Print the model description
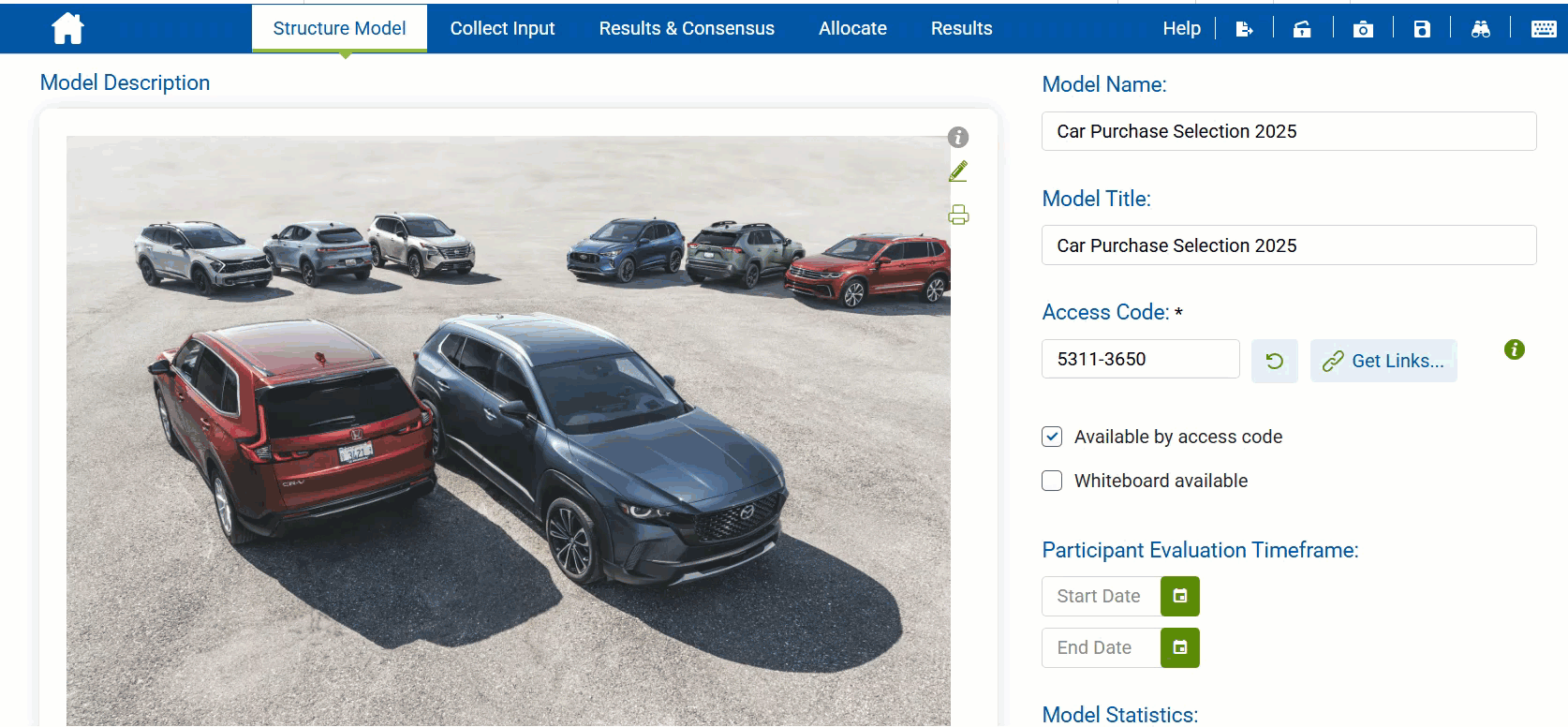Screen dimensions: 1568x727 (x=958, y=215)
